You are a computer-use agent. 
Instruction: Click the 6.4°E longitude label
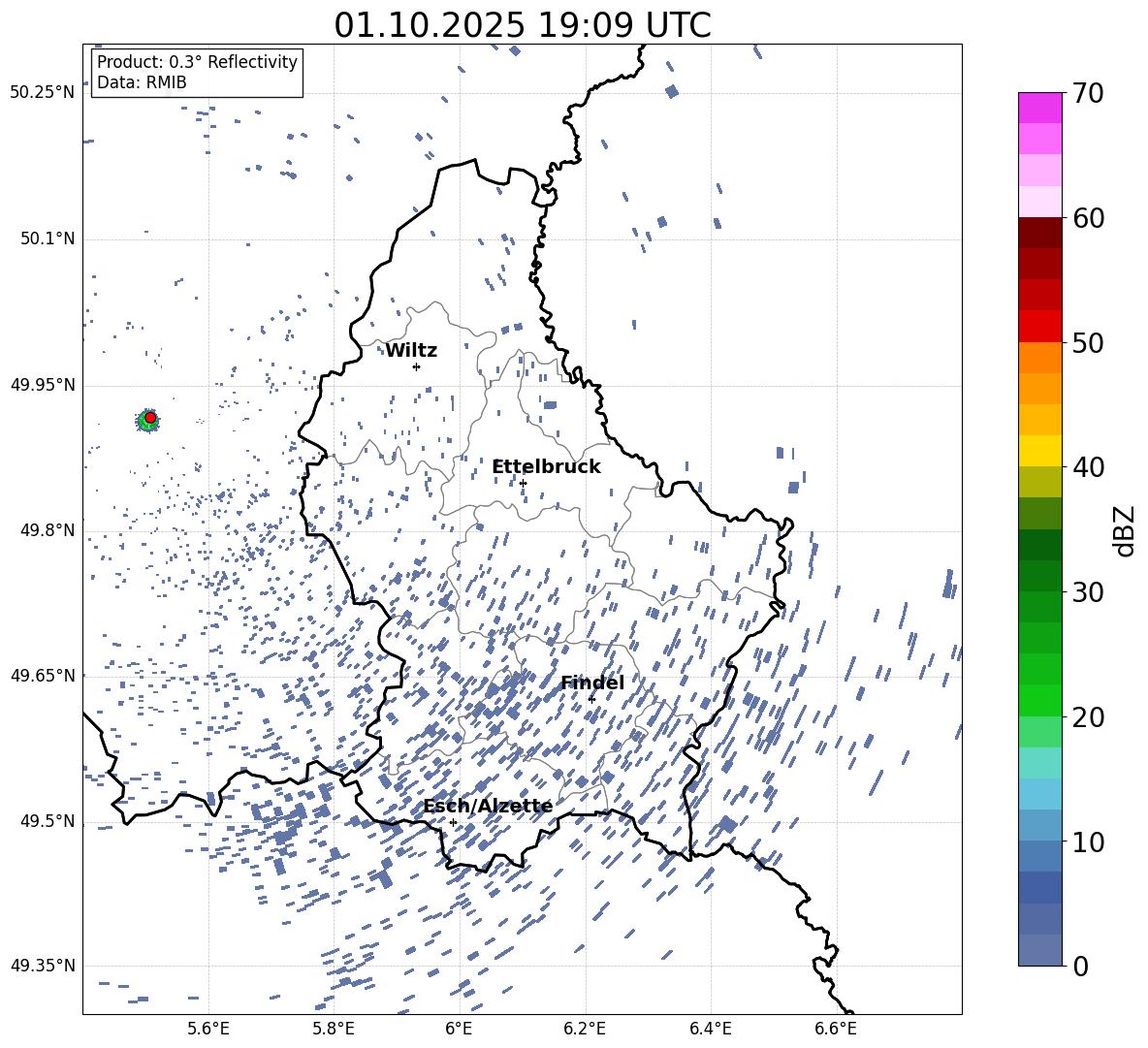tap(710, 1029)
